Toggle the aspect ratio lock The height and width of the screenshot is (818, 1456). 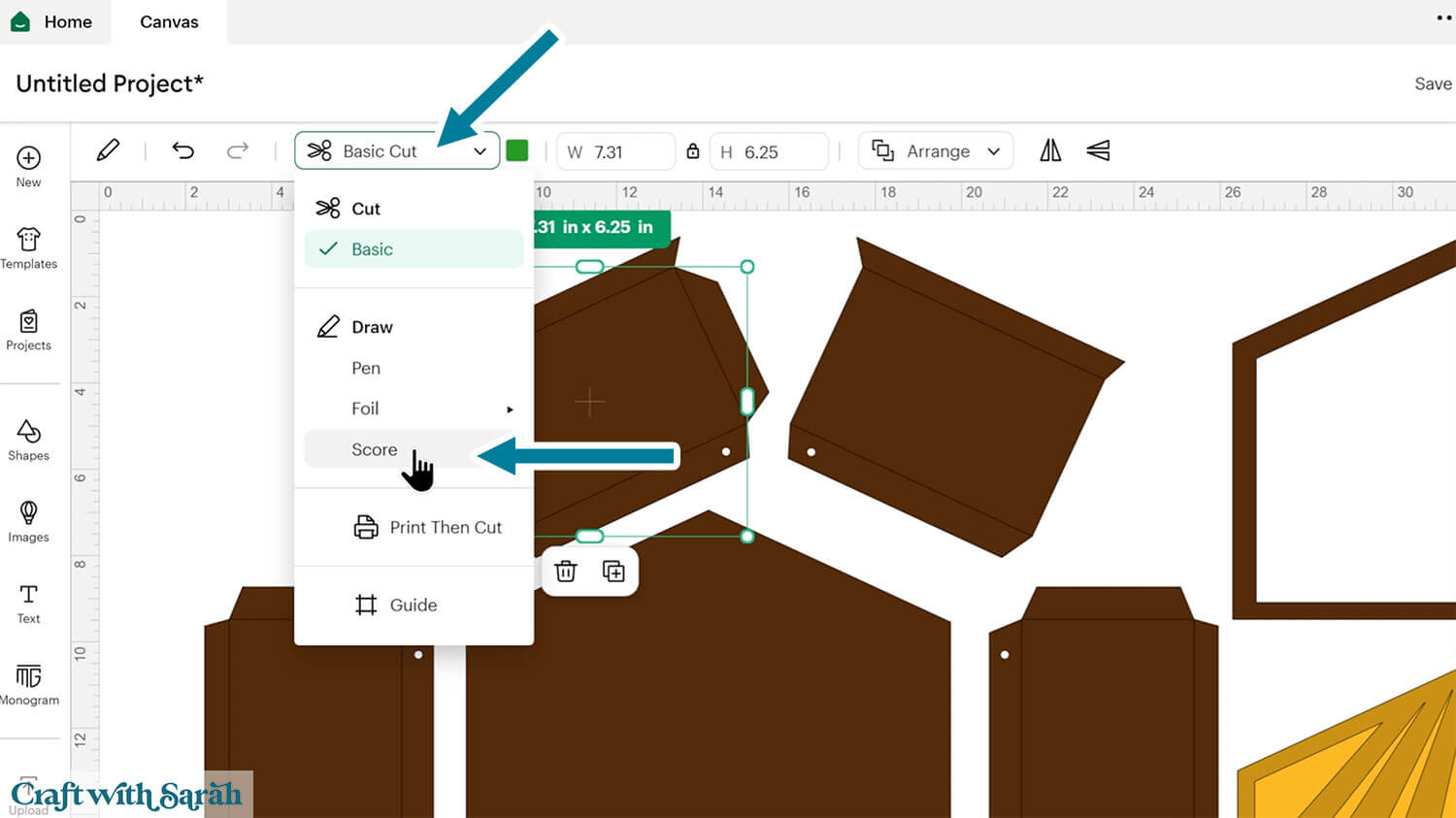click(x=693, y=151)
